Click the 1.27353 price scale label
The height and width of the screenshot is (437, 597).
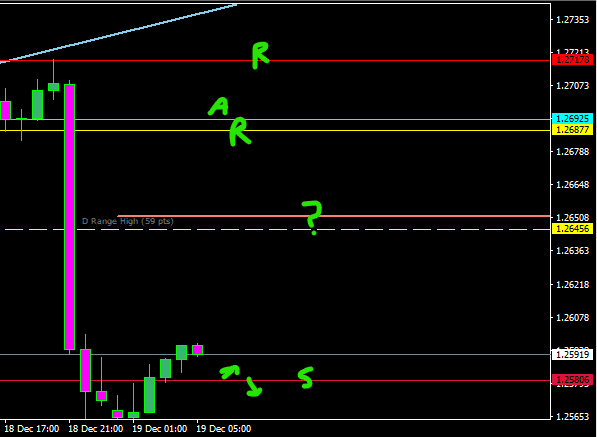572,20
